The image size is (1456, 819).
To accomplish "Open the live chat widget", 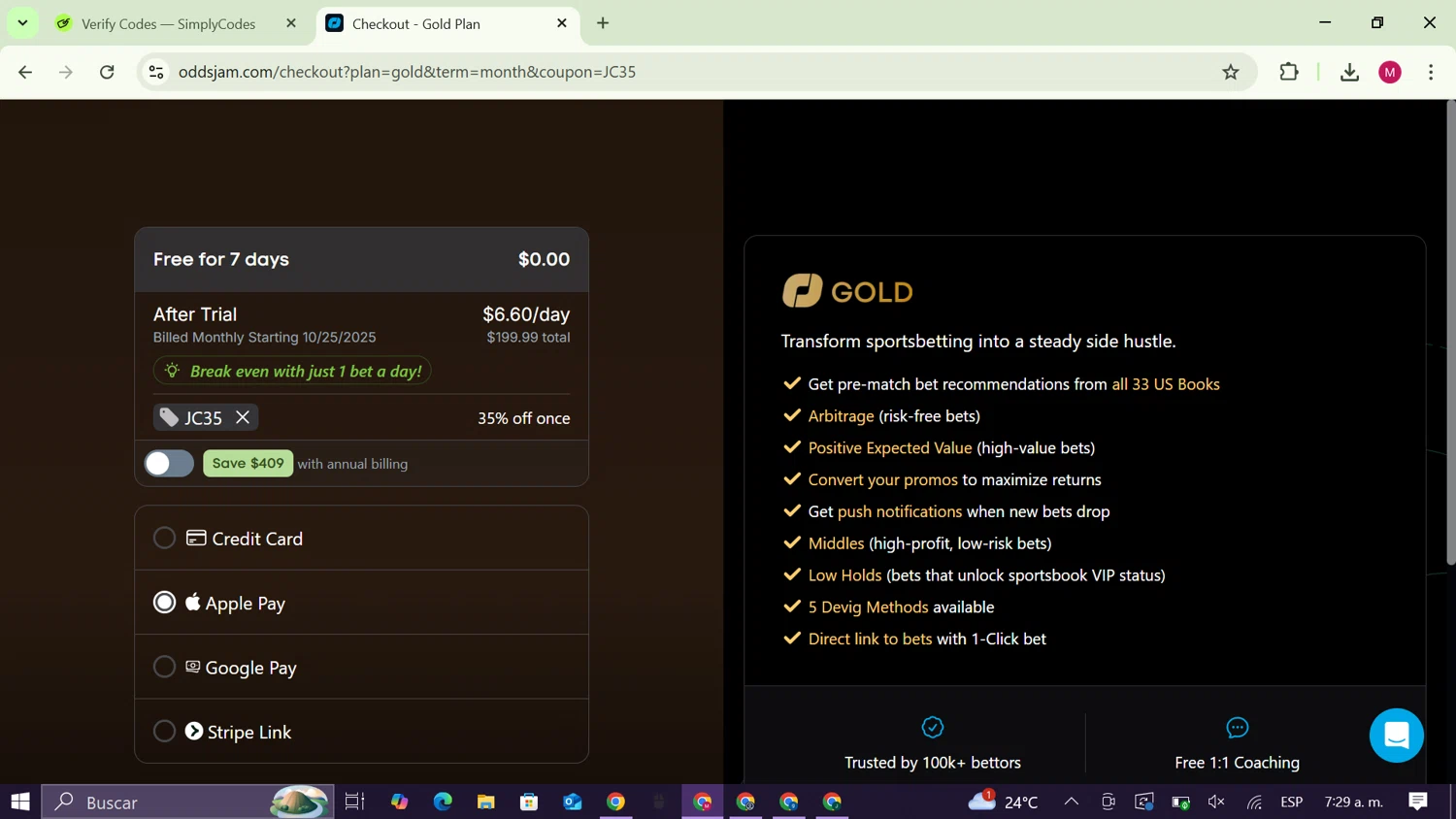I will click(1396, 736).
